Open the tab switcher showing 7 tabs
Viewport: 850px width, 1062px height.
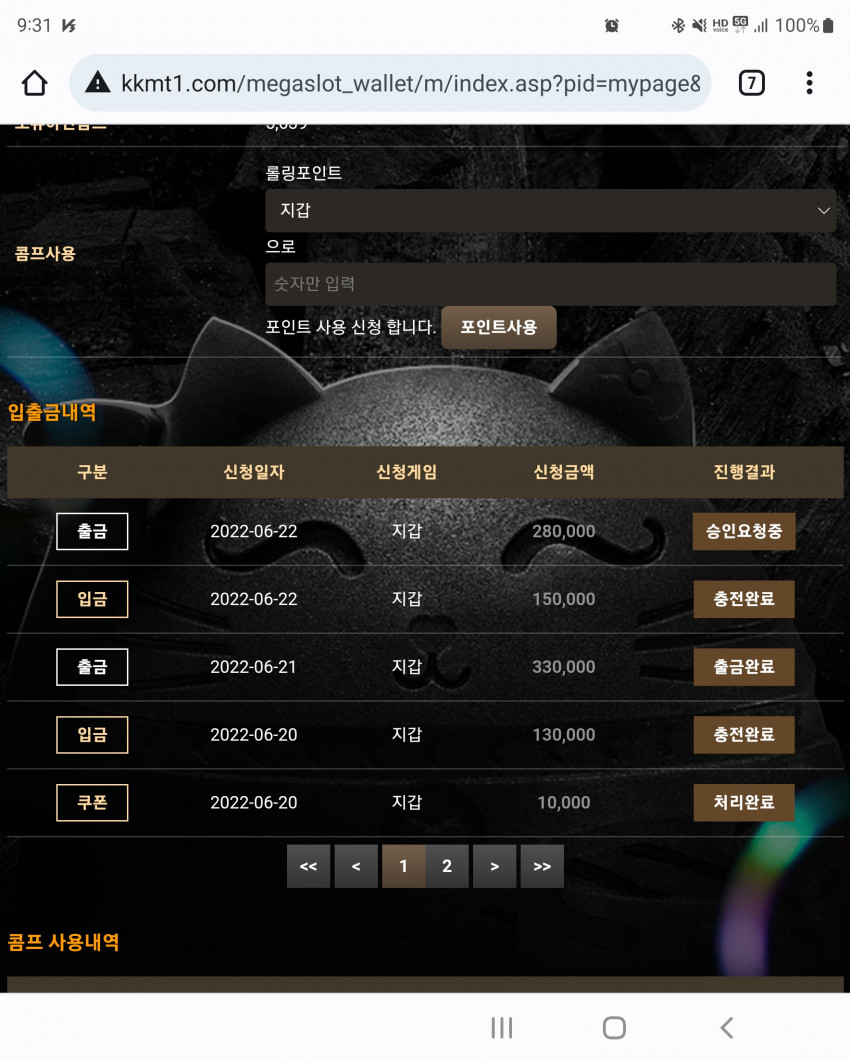751,83
